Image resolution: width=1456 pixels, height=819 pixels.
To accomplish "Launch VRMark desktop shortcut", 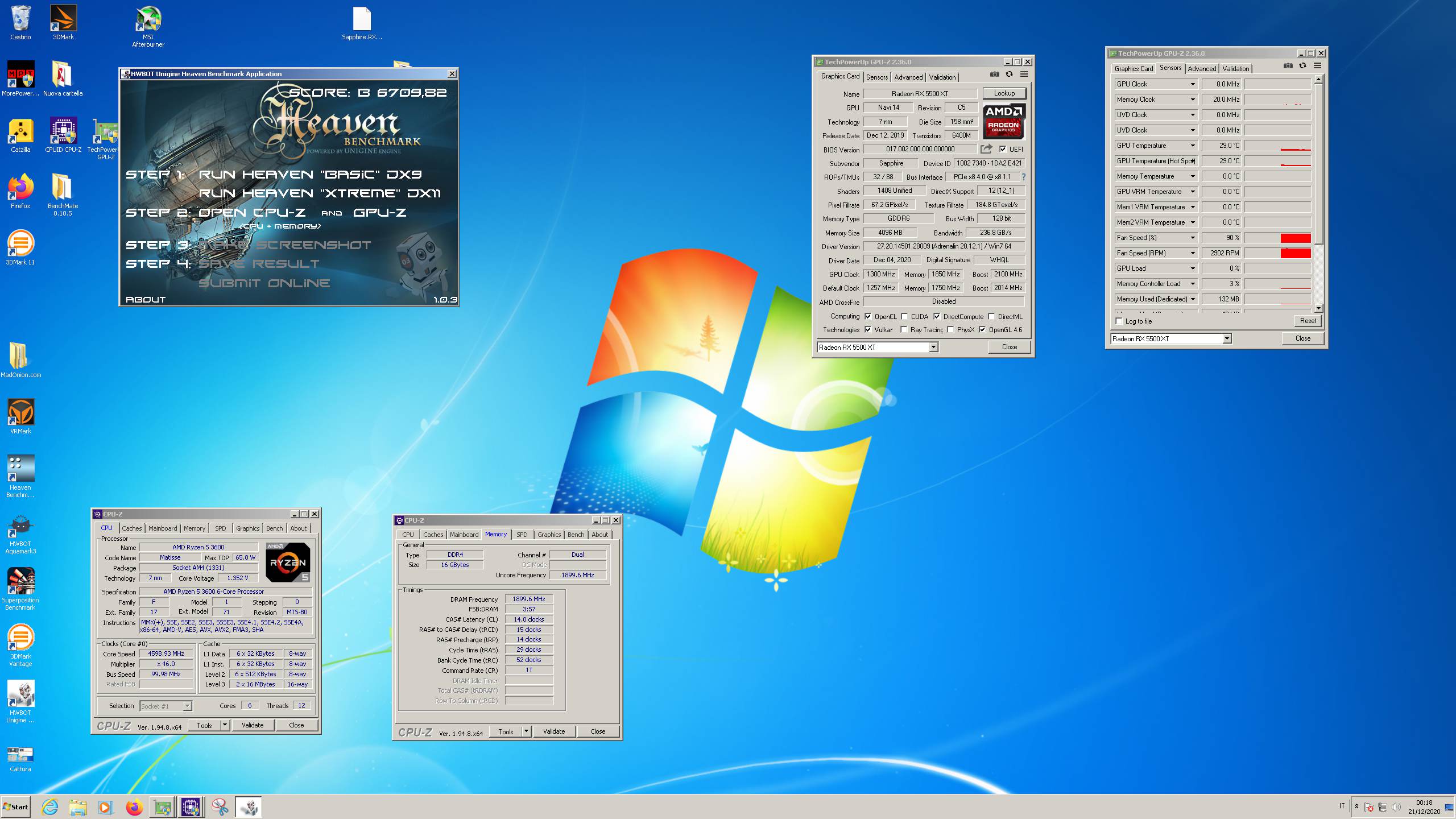I will [x=20, y=417].
